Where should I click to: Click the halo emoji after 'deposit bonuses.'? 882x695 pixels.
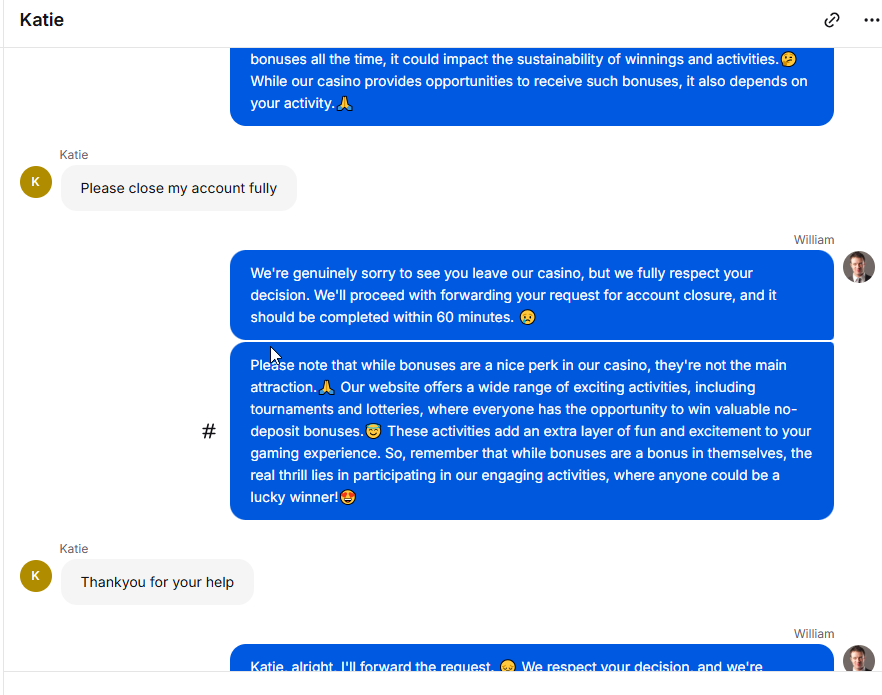point(374,431)
